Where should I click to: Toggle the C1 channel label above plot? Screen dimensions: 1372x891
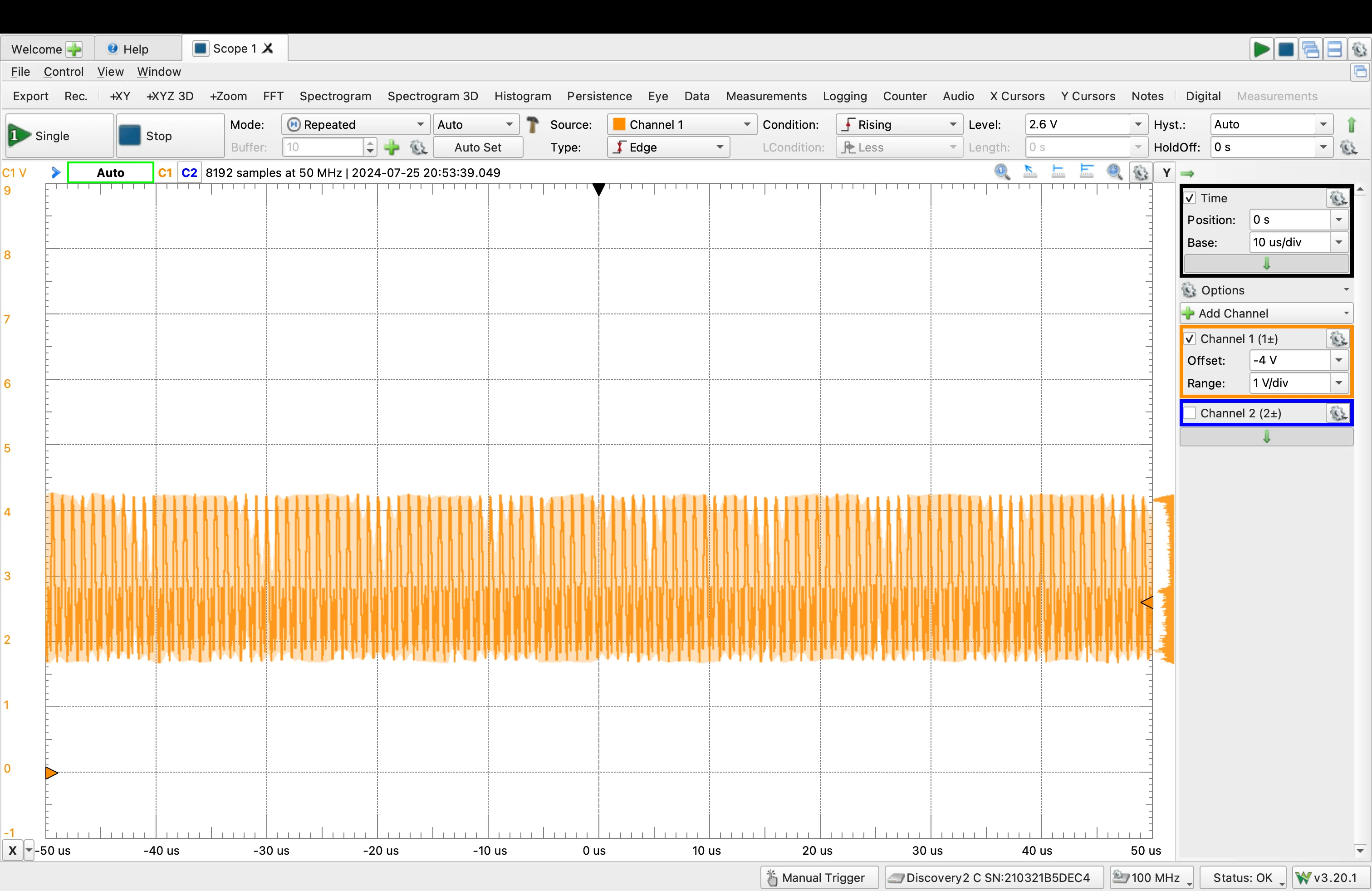coord(165,172)
